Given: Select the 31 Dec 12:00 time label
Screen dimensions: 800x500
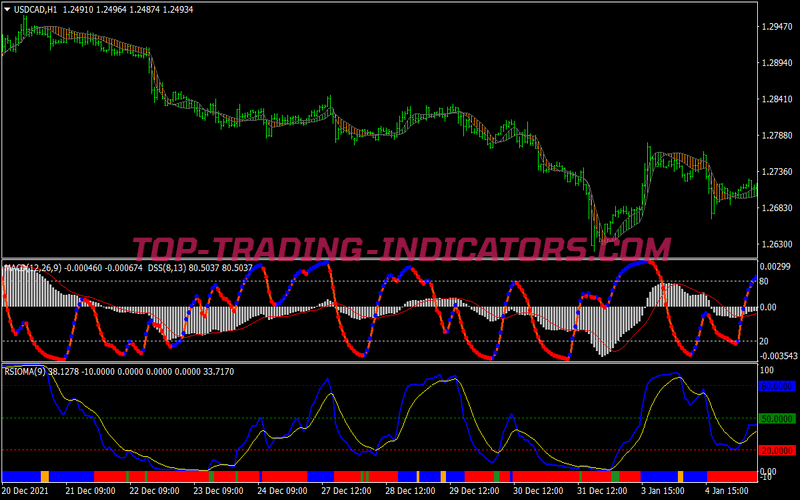Looking at the screenshot, I should click(x=602, y=491).
